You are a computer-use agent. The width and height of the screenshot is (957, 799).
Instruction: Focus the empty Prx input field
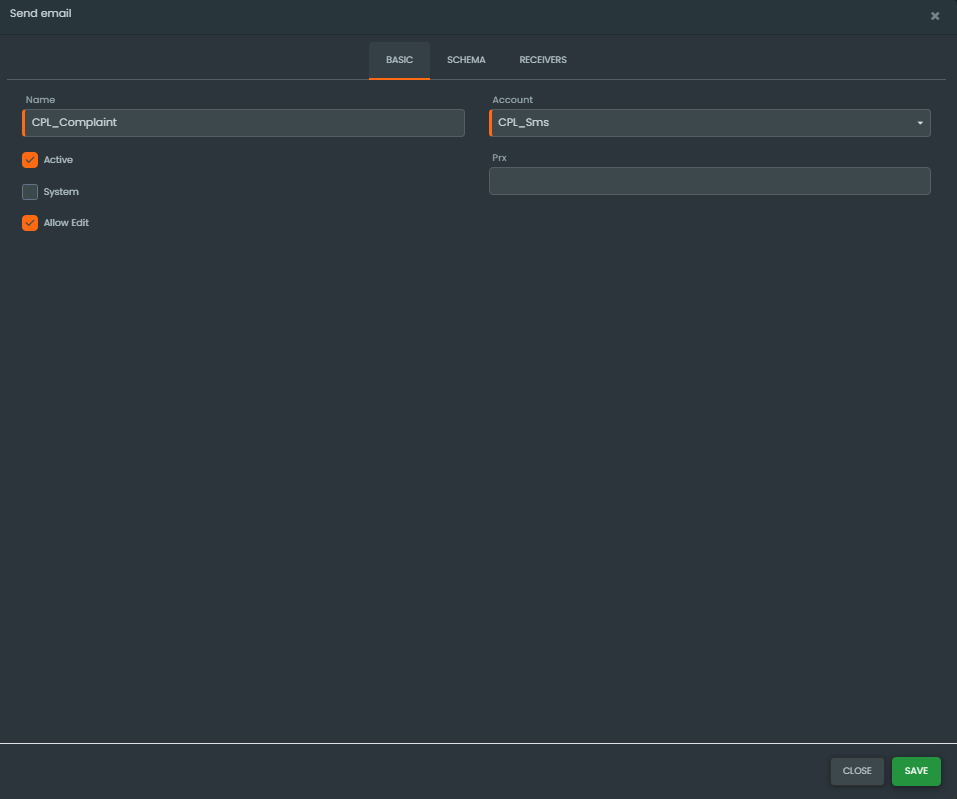coord(709,181)
